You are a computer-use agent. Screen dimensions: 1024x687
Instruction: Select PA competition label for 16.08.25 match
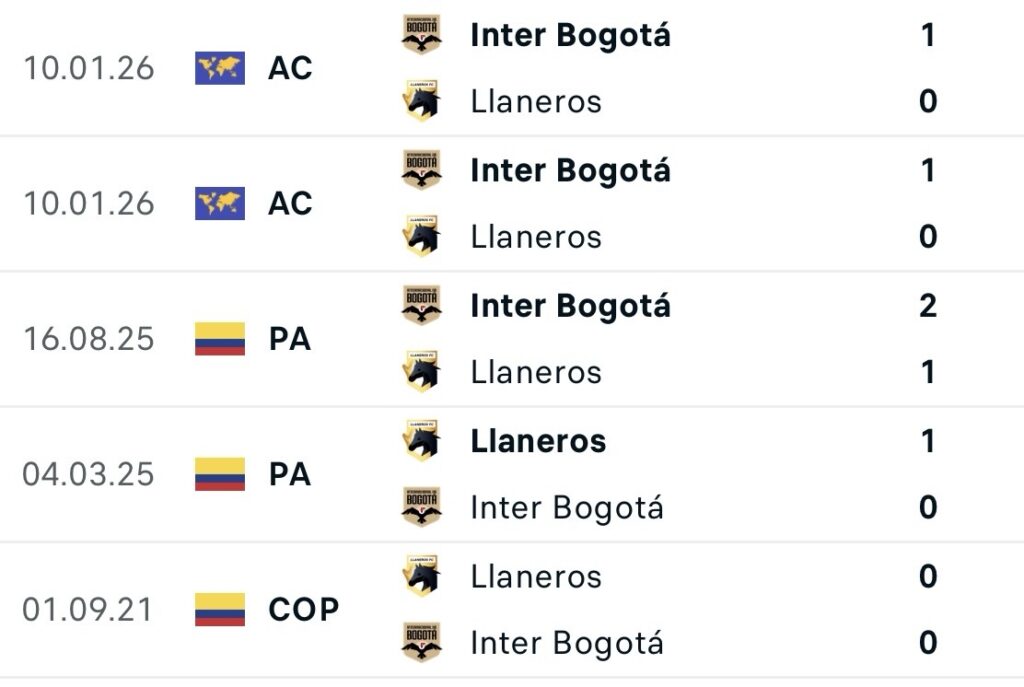point(290,339)
